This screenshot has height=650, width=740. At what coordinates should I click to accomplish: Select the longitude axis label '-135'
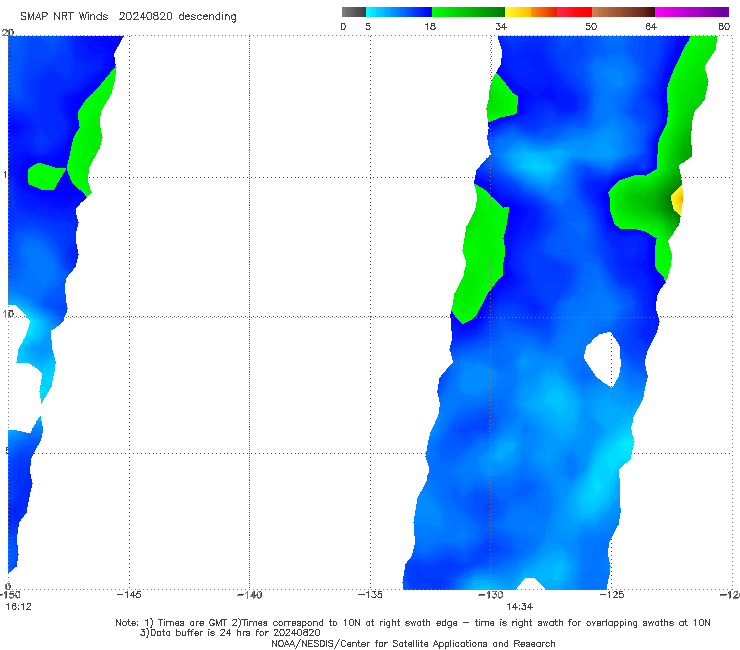click(370, 595)
